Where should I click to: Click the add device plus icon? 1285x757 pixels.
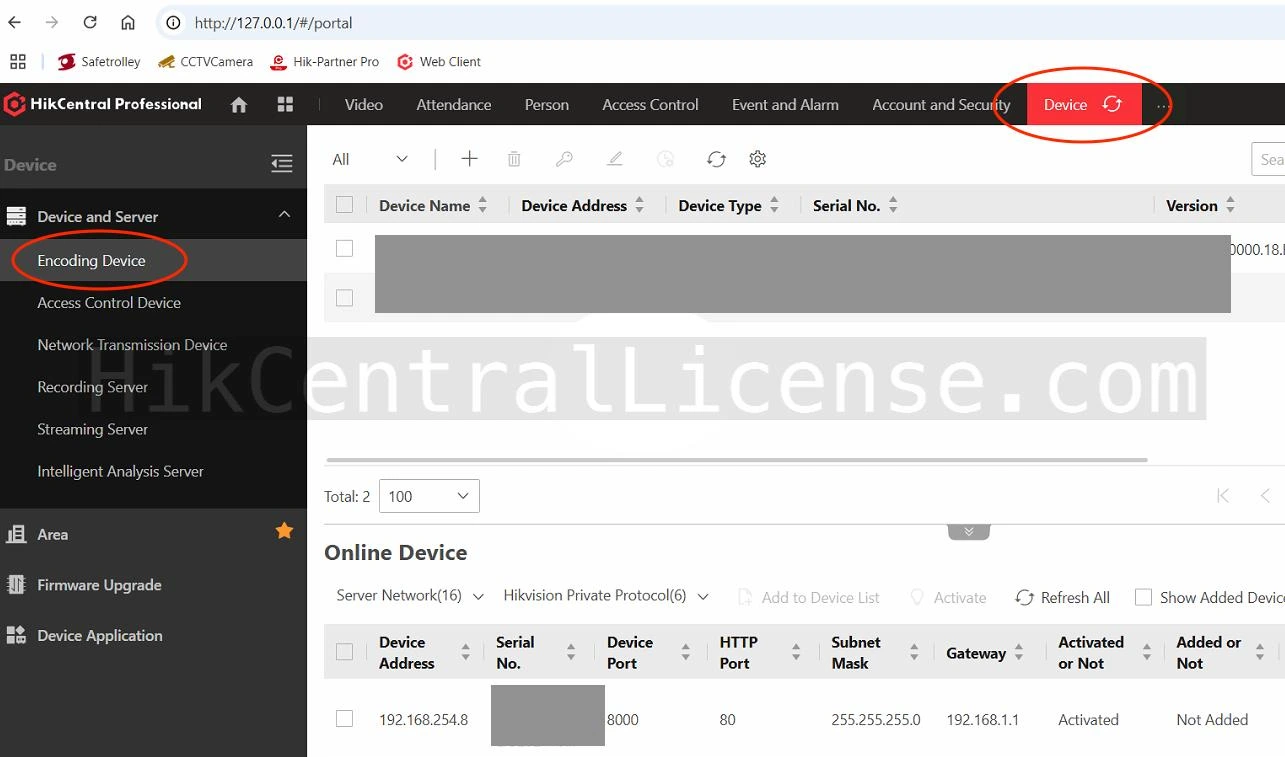coord(469,158)
